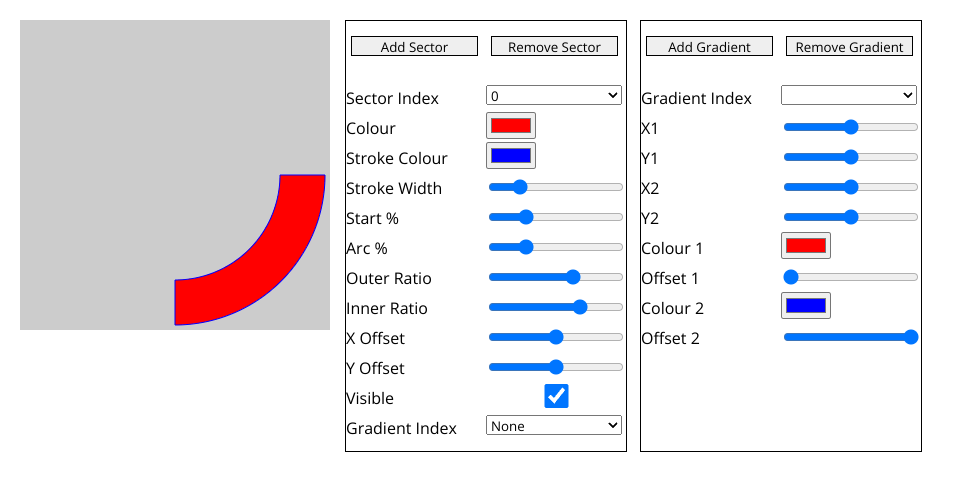Open the Sector Index dropdown
960x500 pixels.
coord(554,95)
